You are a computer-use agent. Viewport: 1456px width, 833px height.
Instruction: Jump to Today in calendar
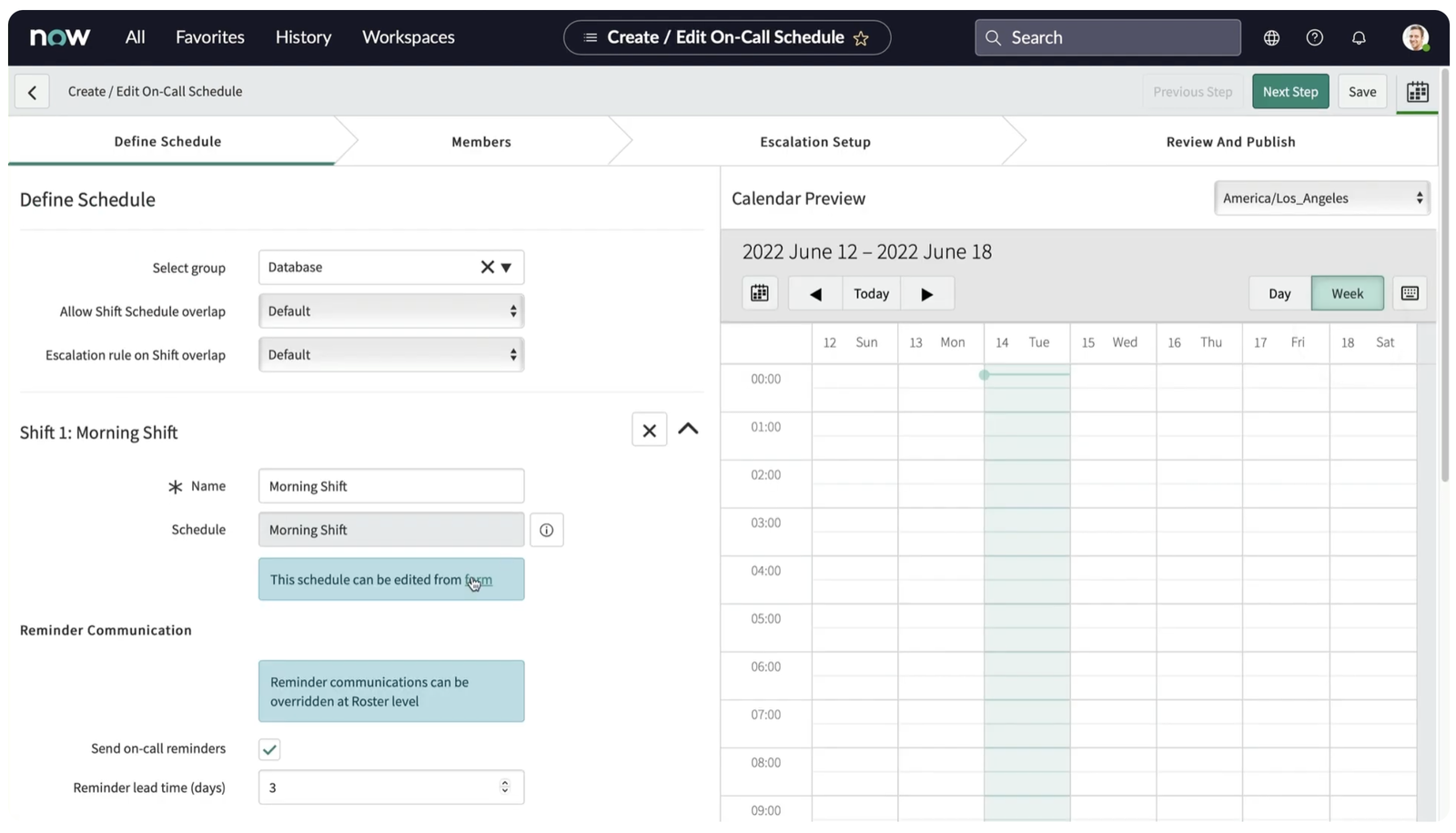872,294
